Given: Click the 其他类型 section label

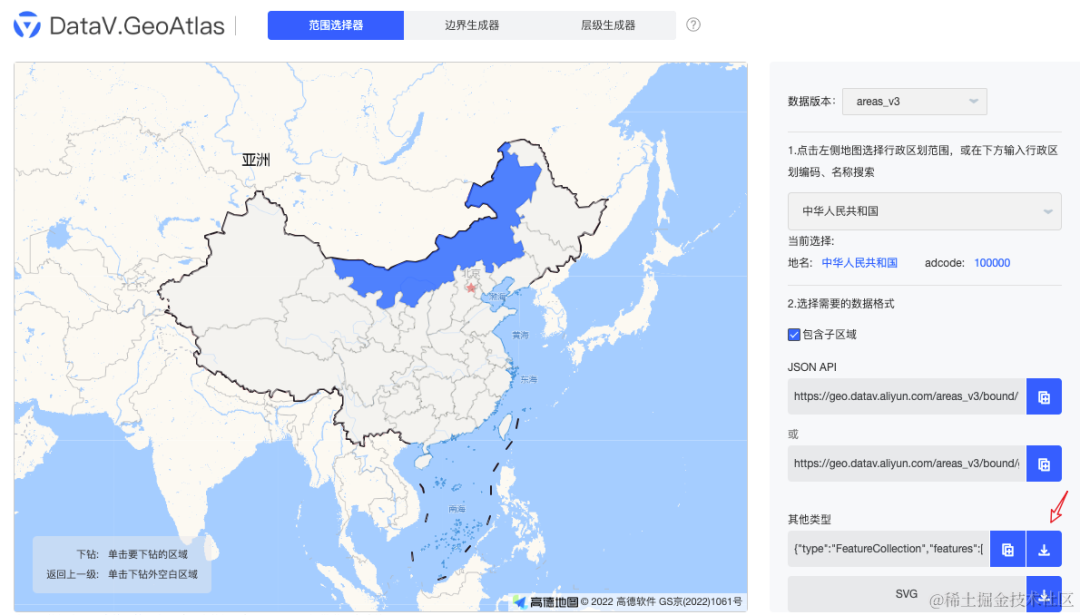Looking at the screenshot, I should tap(809, 520).
